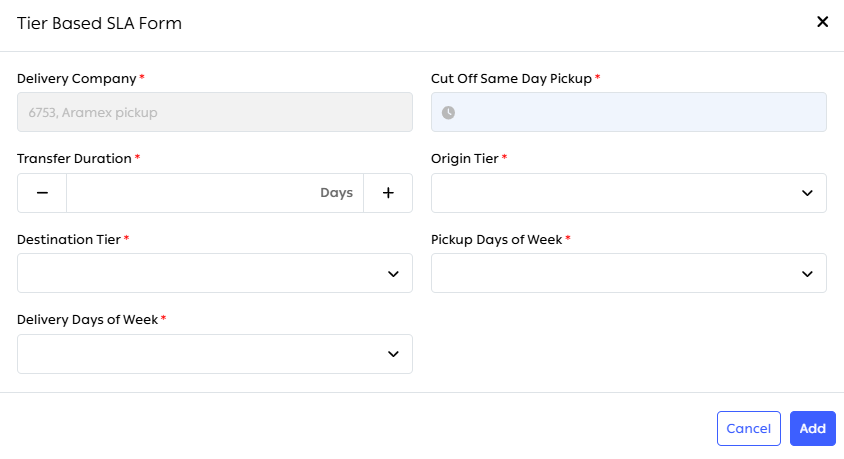Click the disabled Delivery Company field
The height and width of the screenshot is (459, 844).
pyautogui.click(x=215, y=113)
